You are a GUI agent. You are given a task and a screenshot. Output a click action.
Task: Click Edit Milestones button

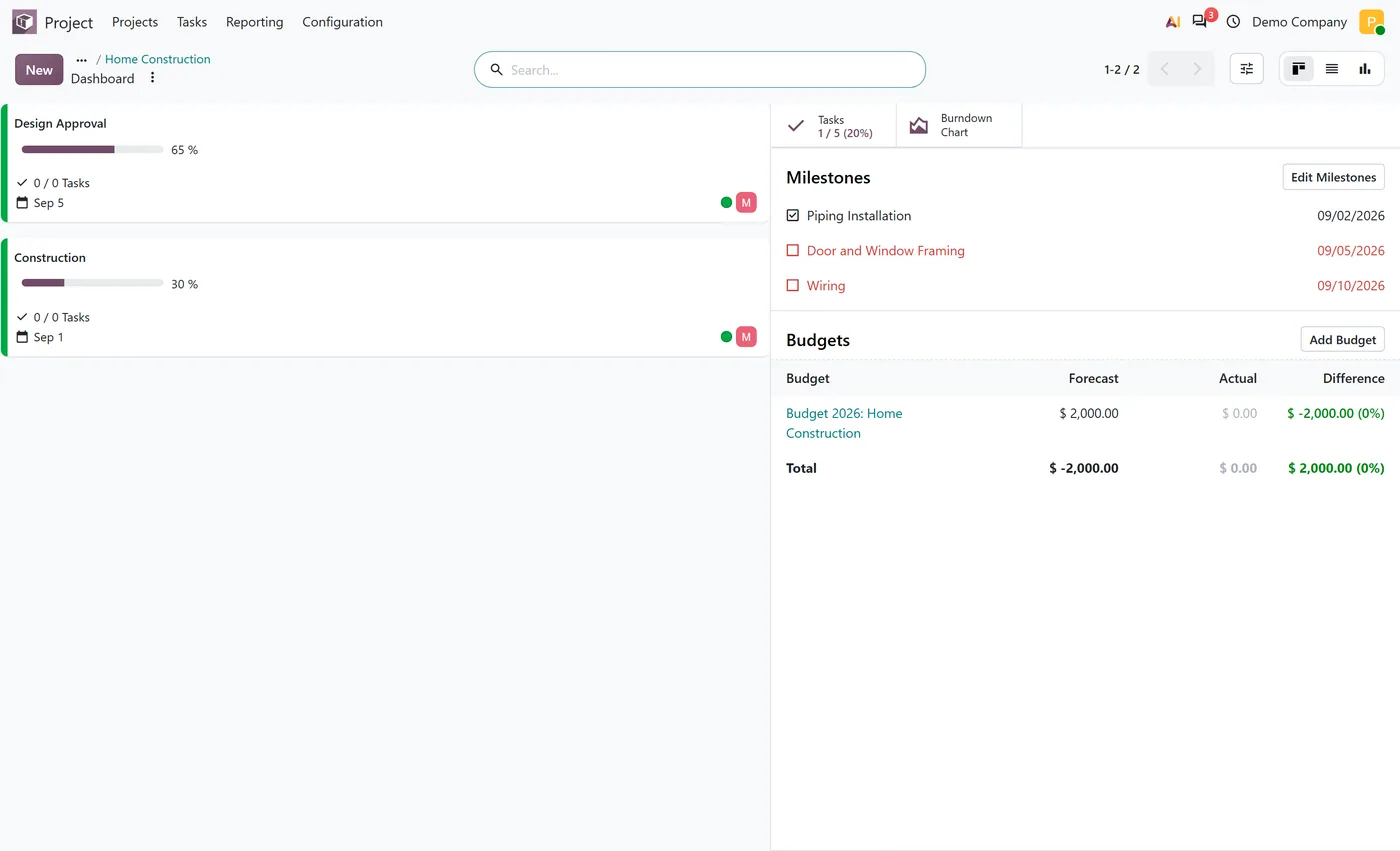point(1333,177)
